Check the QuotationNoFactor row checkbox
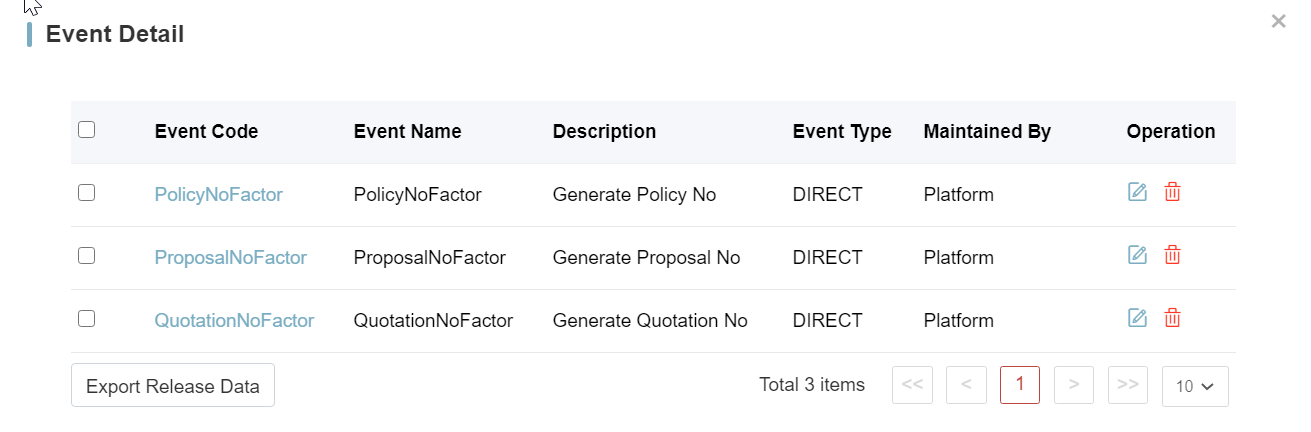The width and height of the screenshot is (1311, 432). click(x=87, y=319)
